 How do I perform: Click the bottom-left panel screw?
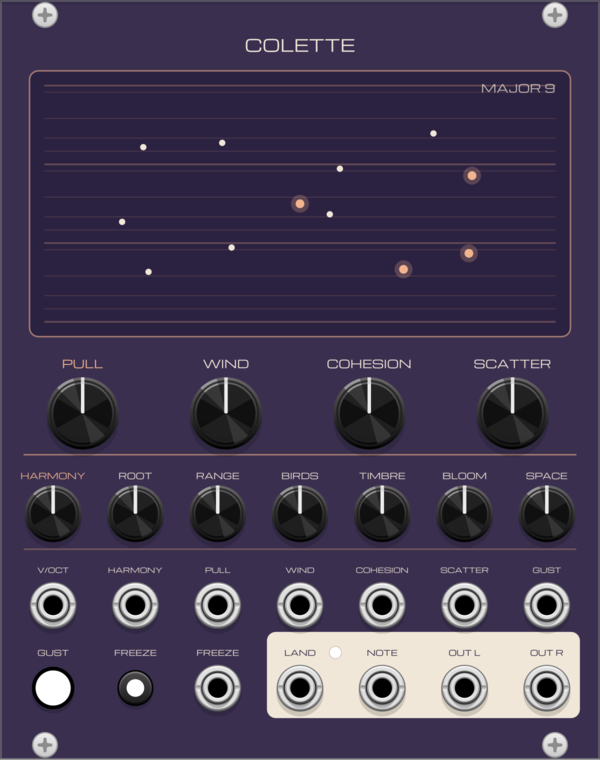pyautogui.click(x=45, y=744)
